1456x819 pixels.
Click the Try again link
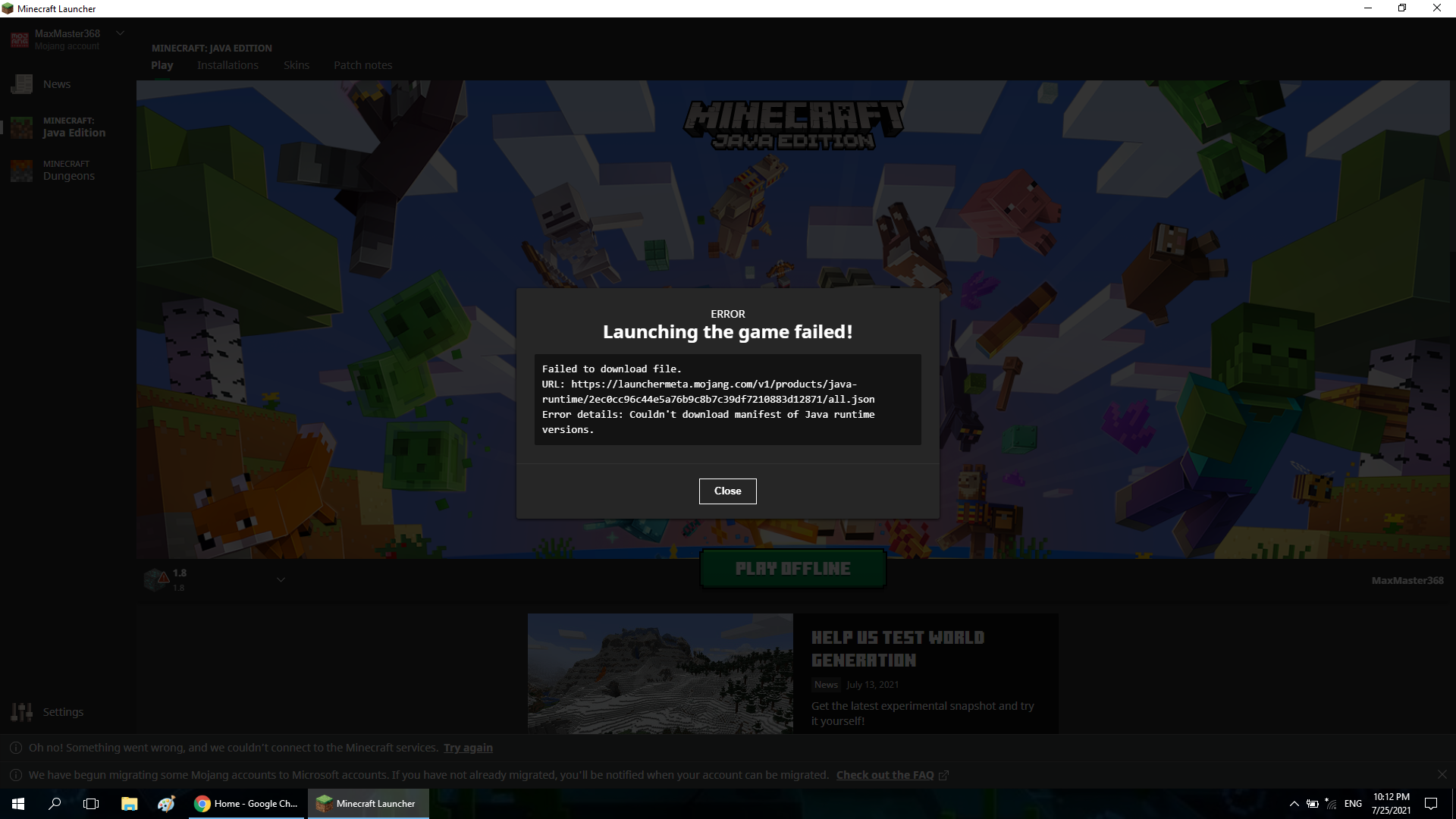[x=468, y=748]
